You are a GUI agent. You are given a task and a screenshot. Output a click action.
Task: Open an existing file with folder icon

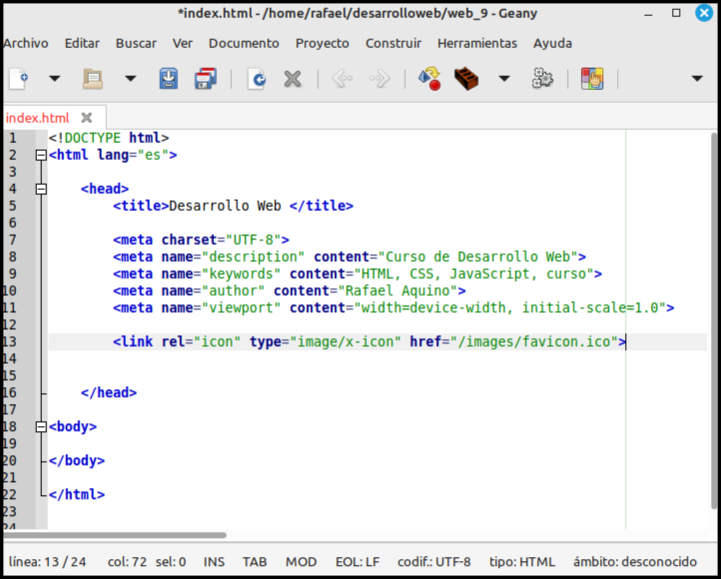[92, 79]
